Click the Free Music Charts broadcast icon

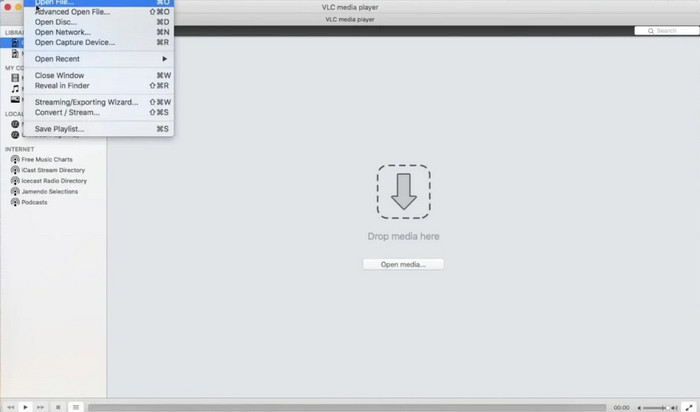point(15,159)
